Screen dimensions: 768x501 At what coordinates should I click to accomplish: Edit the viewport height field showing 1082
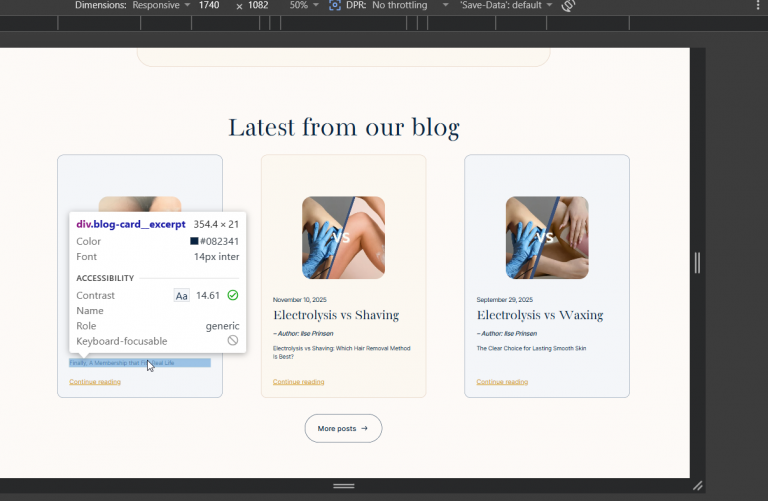[x=258, y=5]
